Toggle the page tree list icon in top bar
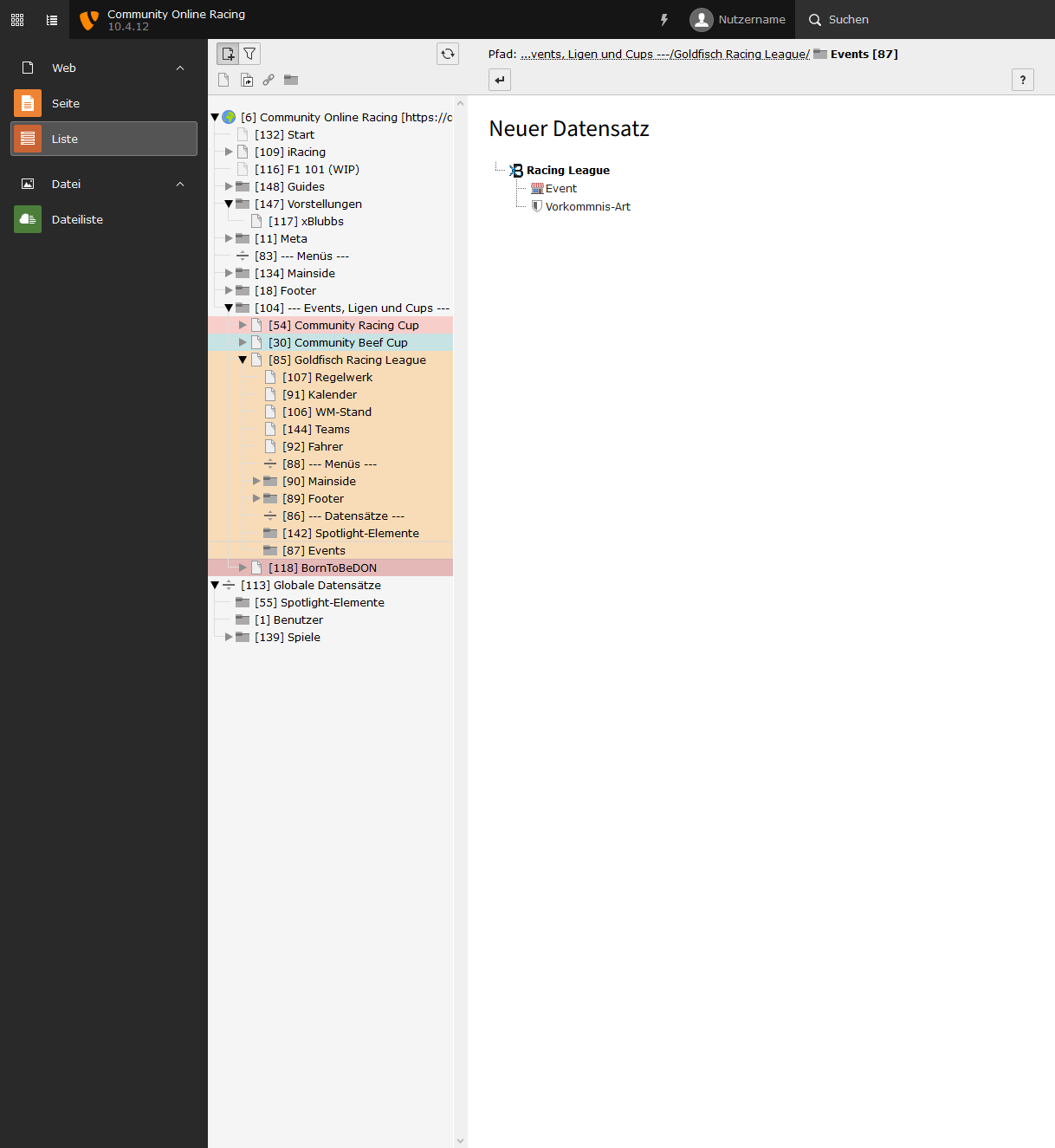Image resolution: width=1055 pixels, height=1148 pixels. tap(52, 19)
